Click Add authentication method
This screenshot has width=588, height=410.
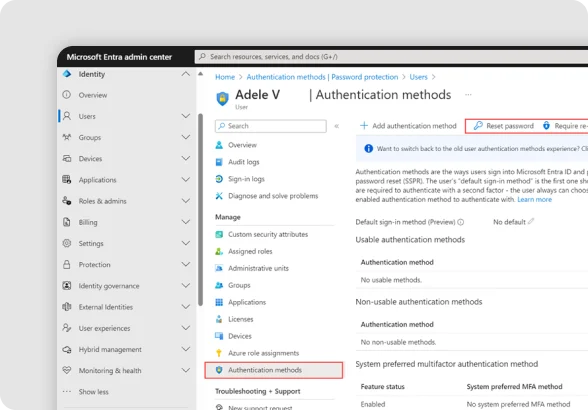408,126
